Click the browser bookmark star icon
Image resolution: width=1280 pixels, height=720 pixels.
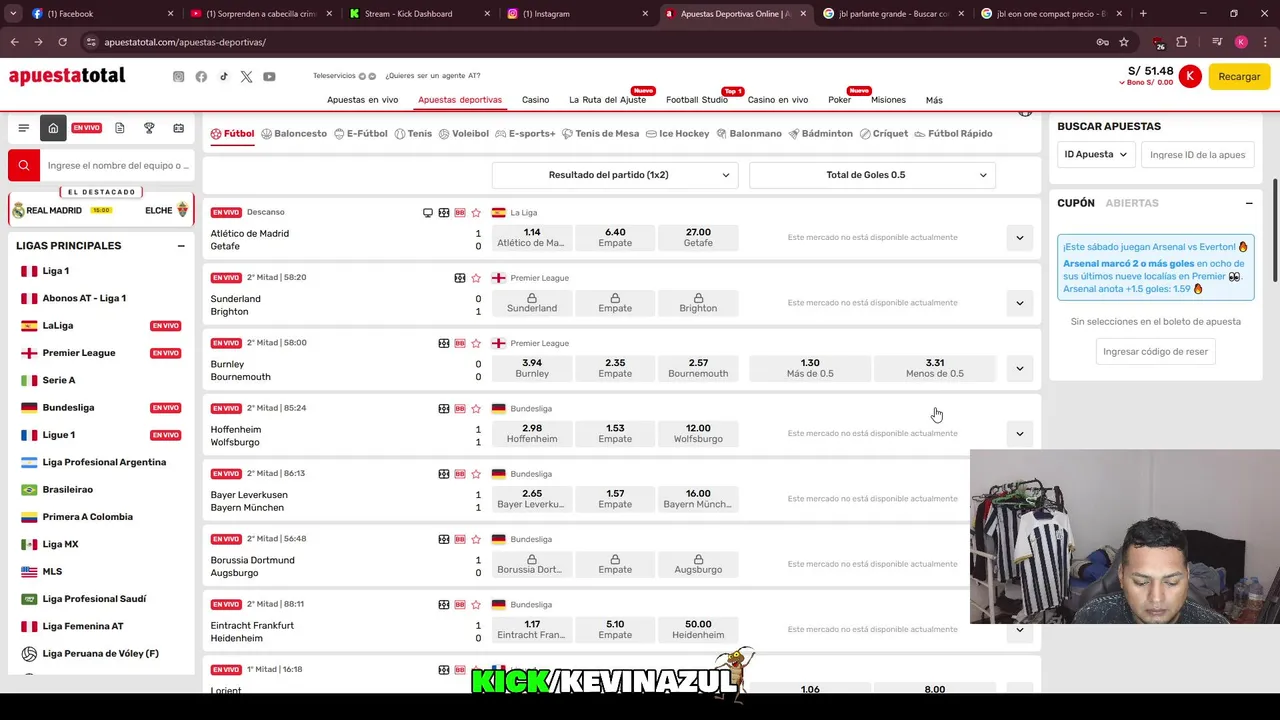(x=1124, y=42)
